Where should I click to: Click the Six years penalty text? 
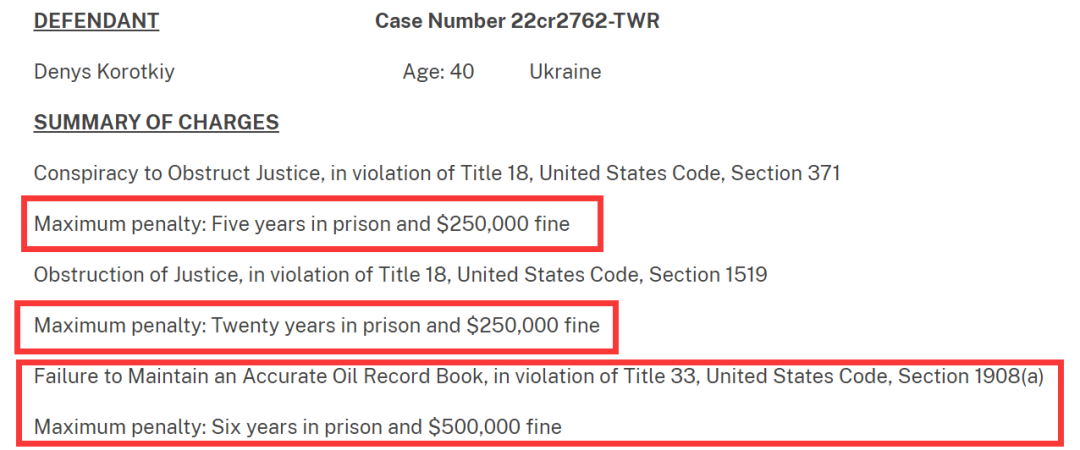[x=253, y=427]
